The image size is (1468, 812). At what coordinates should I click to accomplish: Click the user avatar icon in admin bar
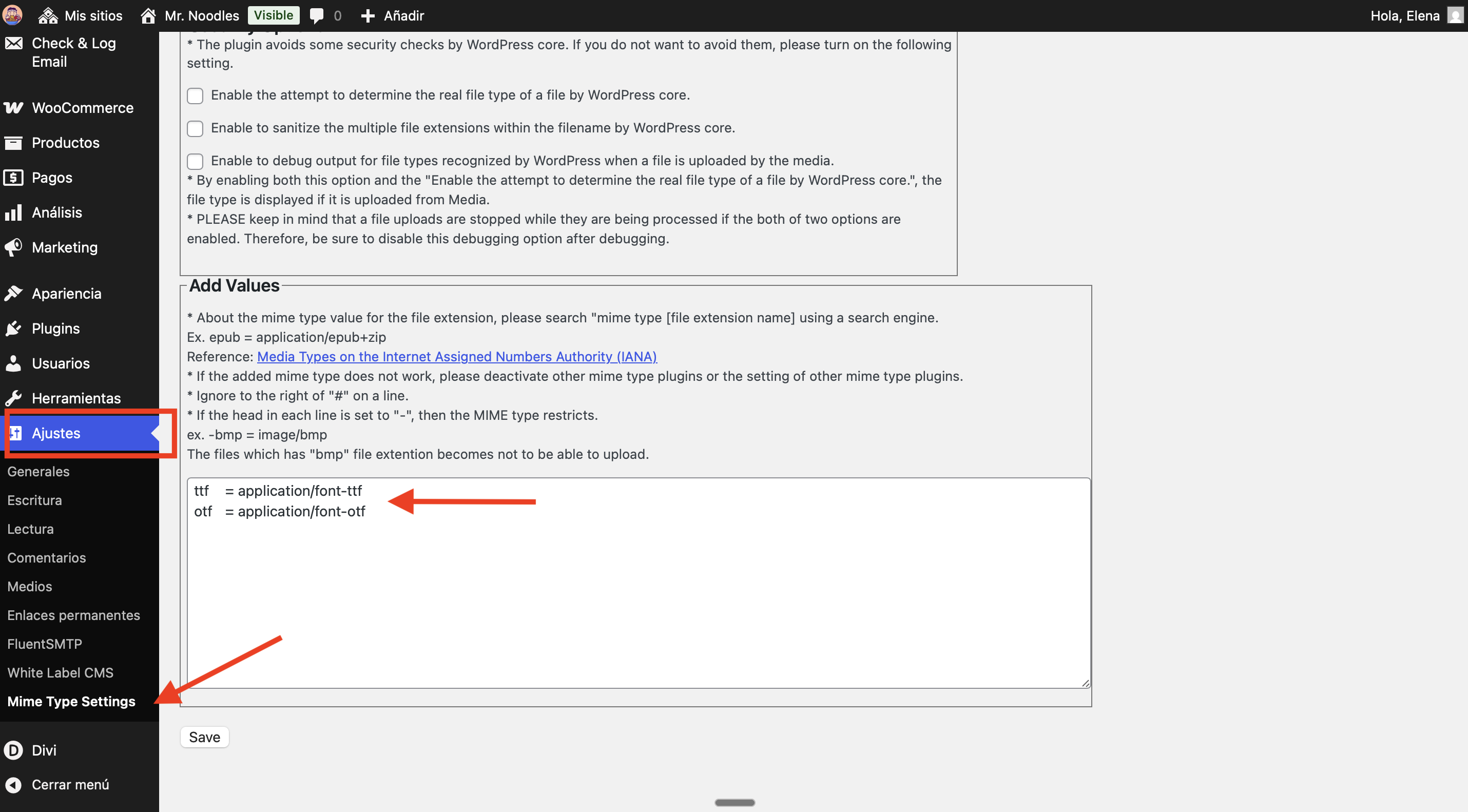12,15
